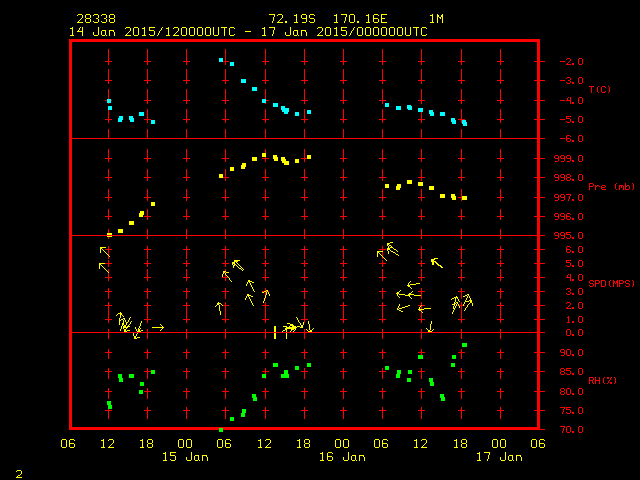The height and width of the screenshot is (480, 640).
Task: Click the page number 2 at bottom left
Action: tap(18, 472)
